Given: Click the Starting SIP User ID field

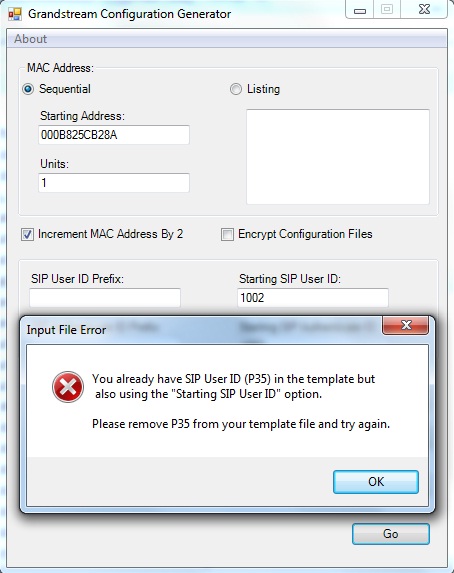Looking at the screenshot, I should tap(313, 298).
